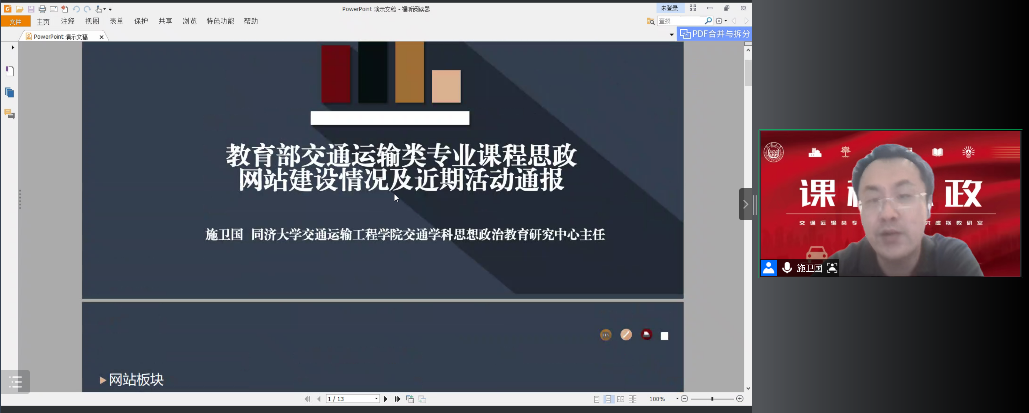Toggle continuous page view mode

607,399
